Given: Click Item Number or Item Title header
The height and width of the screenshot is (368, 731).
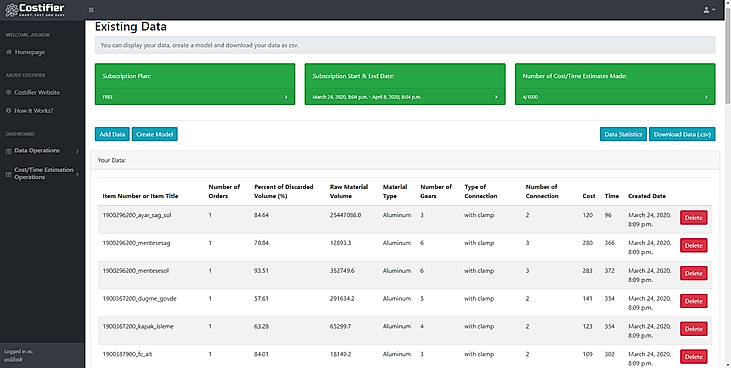Looking at the screenshot, I should (x=140, y=196).
